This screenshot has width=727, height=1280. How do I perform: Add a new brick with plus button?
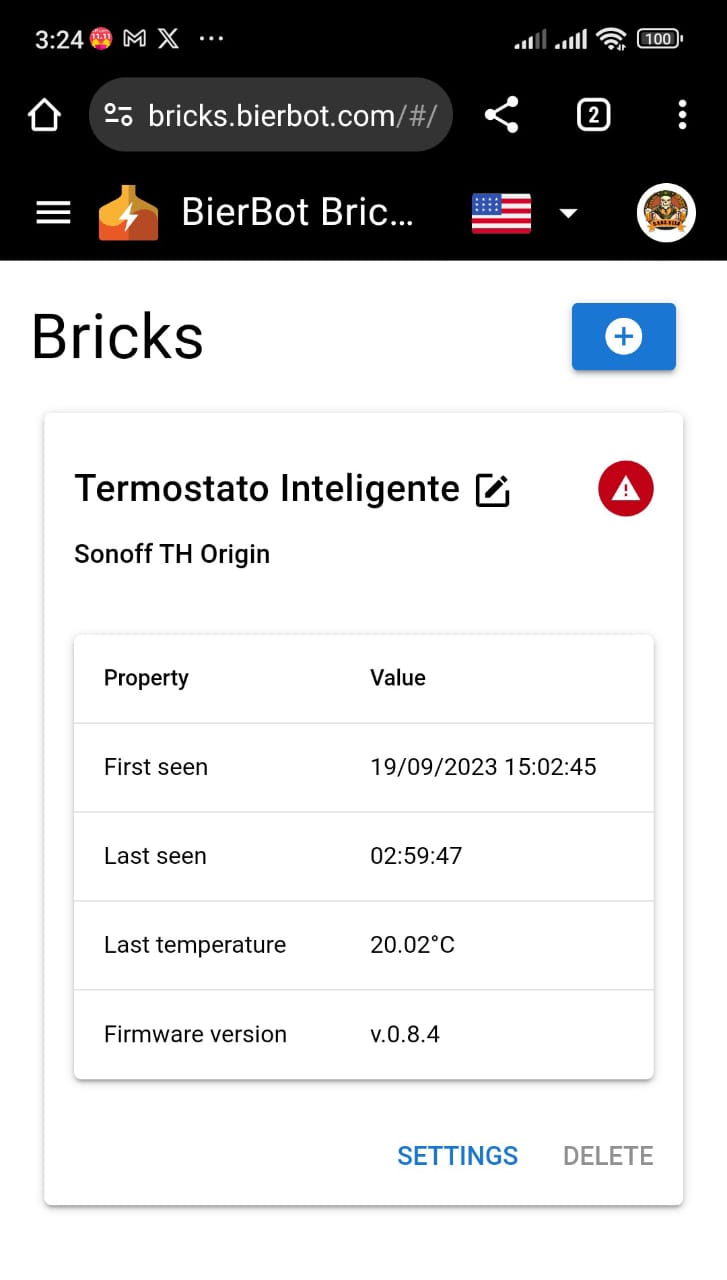[x=624, y=337]
